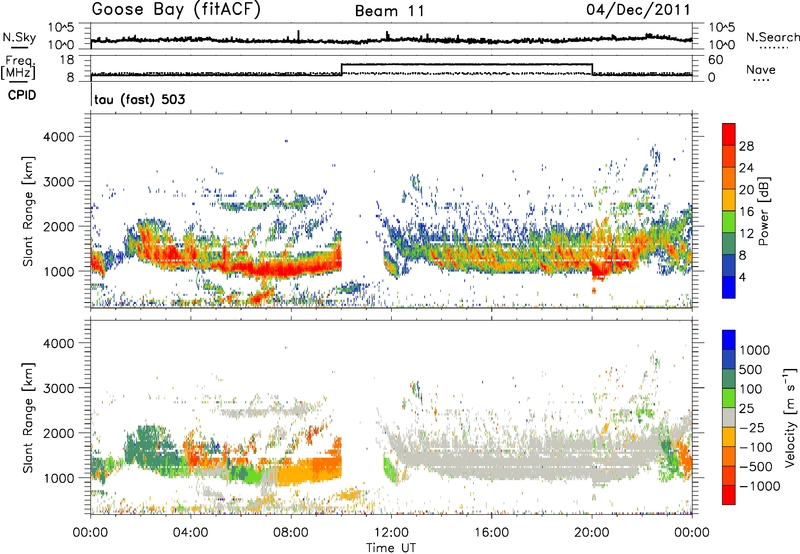
Task: Pick the light green 25–100 velocity swatch
Action: click(729, 398)
